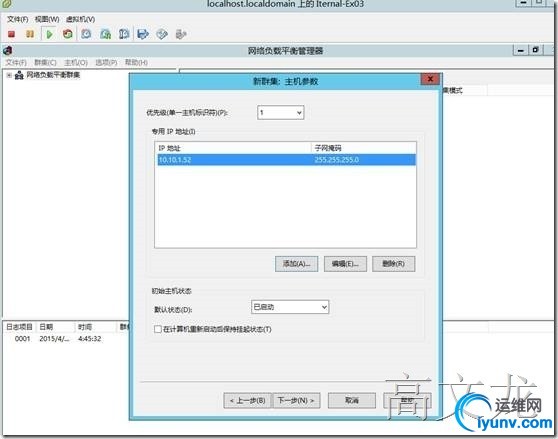Image resolution: width=558 pixels, height=439 pixels.
Task: Open the 主机(O) menu in NLB manager
Action: coord(76,63)
